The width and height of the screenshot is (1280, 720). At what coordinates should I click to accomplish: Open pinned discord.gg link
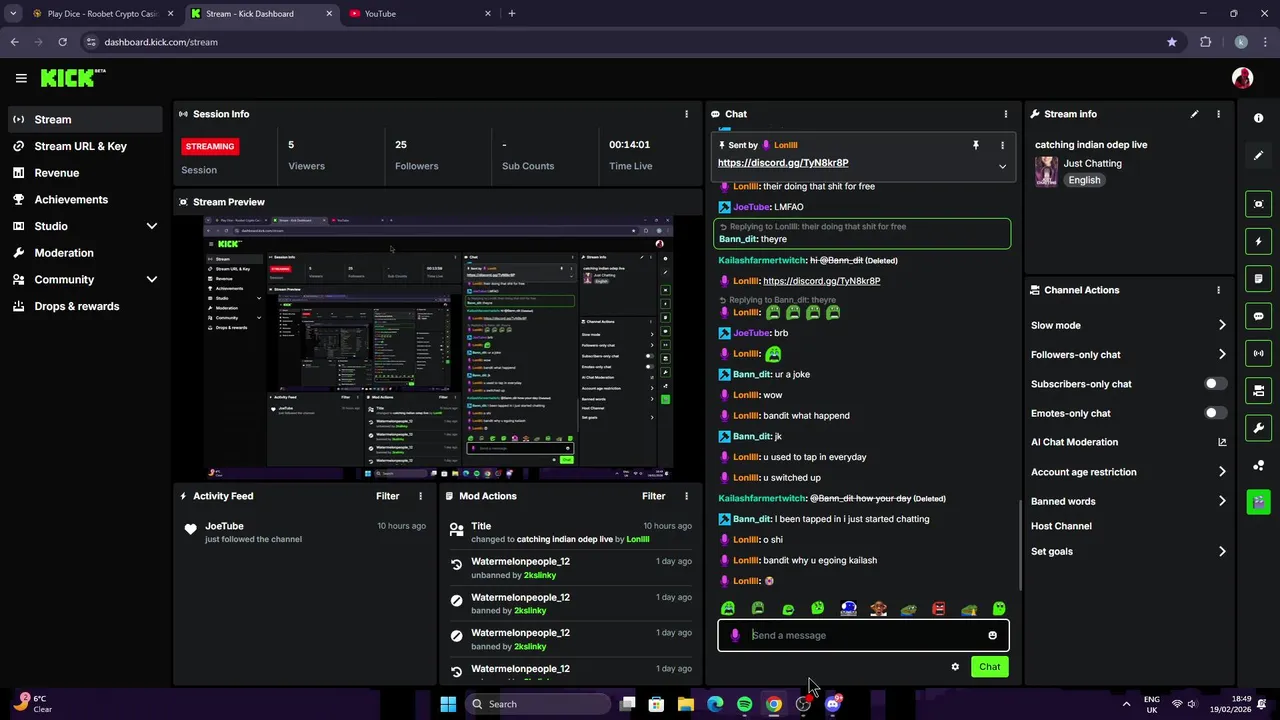[x=783, y=163]
